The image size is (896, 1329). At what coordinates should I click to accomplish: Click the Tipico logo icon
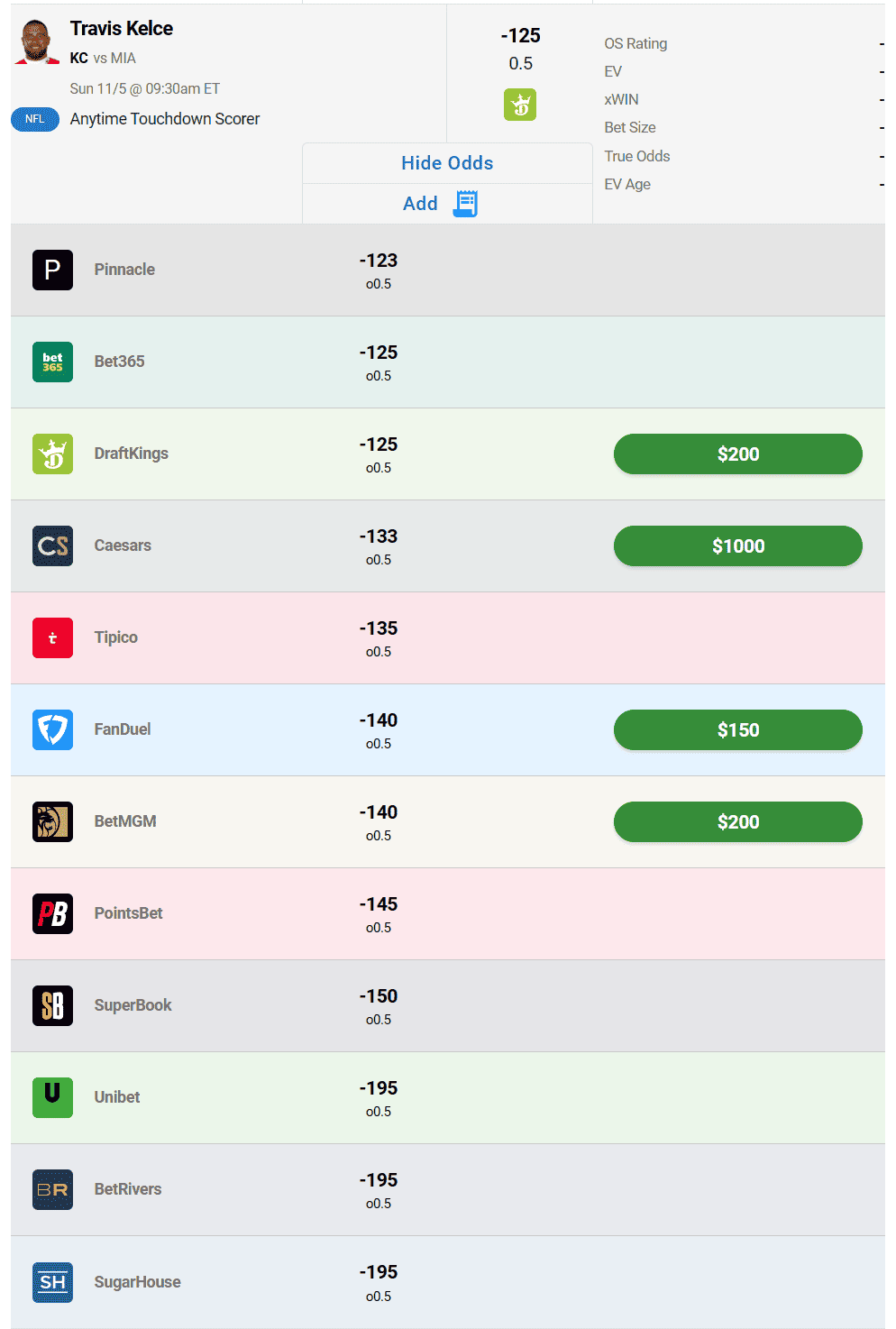(52, 637)
